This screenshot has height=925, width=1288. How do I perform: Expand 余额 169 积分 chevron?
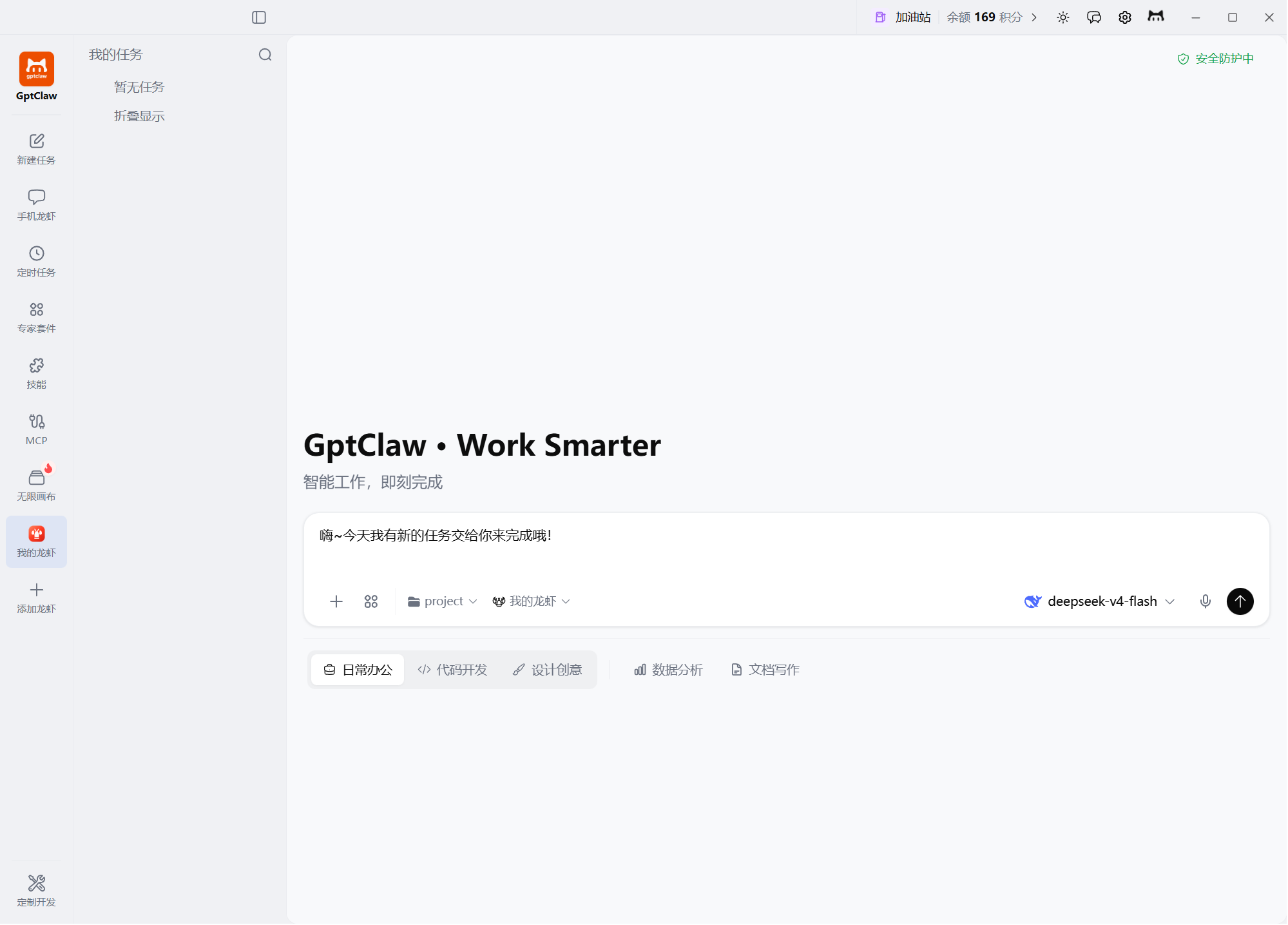1034,17
